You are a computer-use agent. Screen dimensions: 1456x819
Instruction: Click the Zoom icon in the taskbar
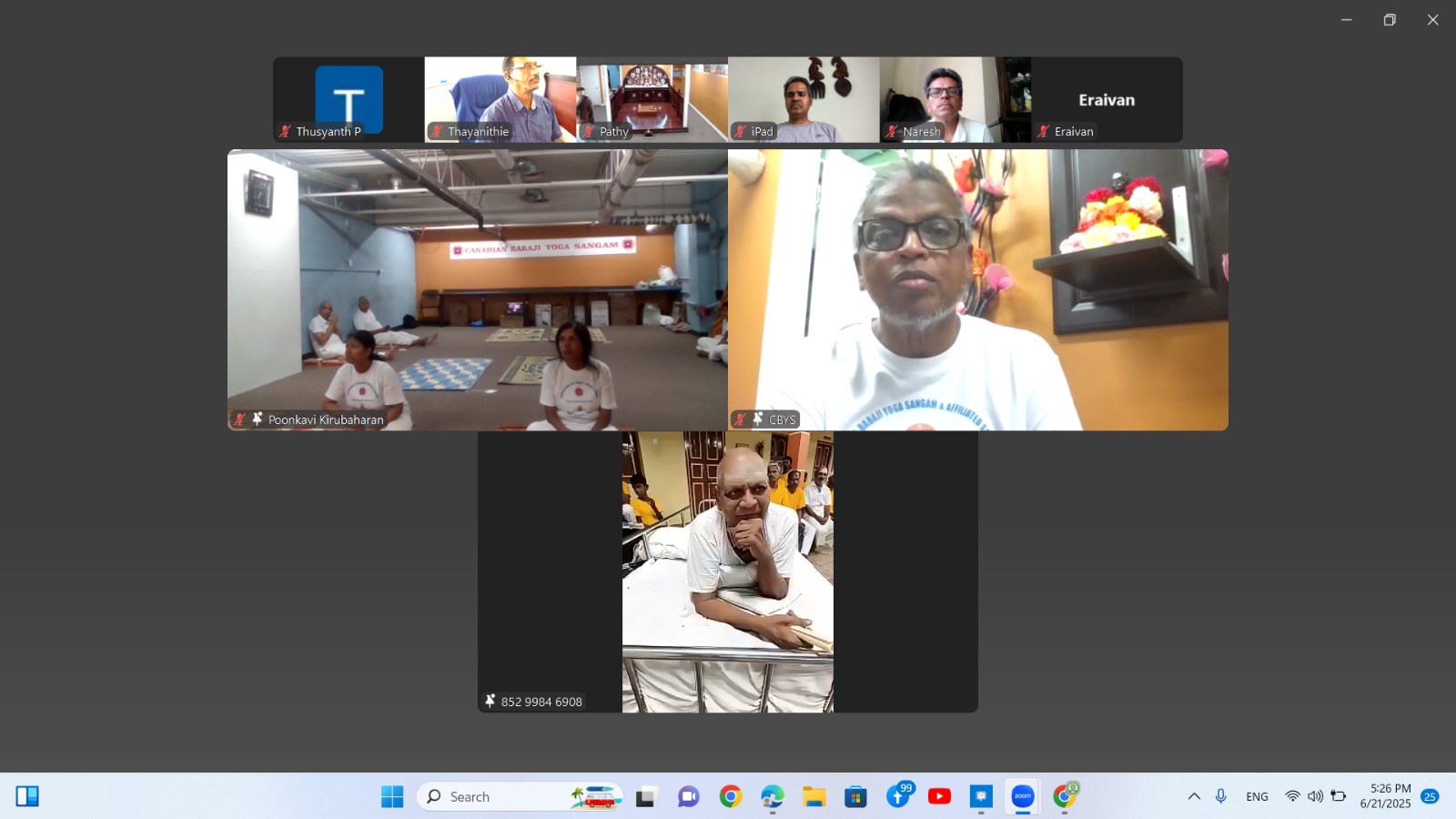pos(1023,796)
